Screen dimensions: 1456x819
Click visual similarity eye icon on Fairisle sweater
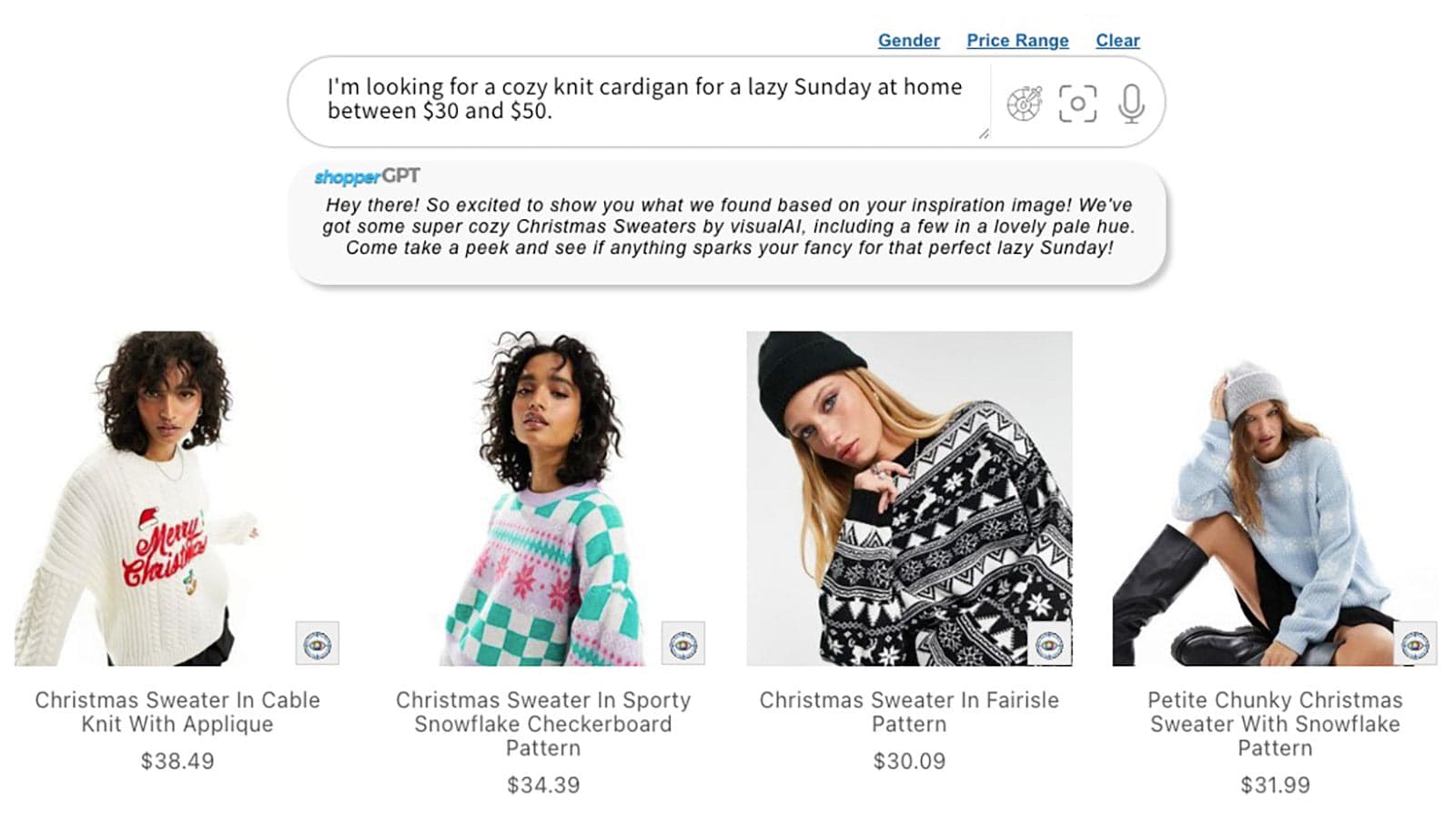(x=1049, y=643)
